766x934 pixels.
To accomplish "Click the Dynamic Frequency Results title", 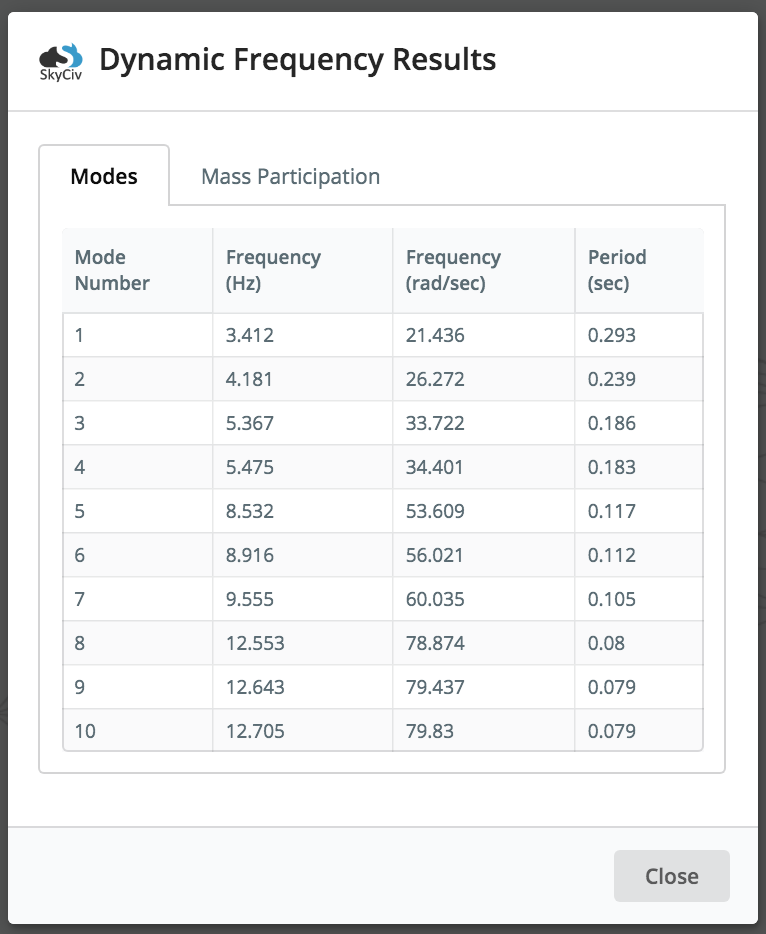I will tap(297, 60).
